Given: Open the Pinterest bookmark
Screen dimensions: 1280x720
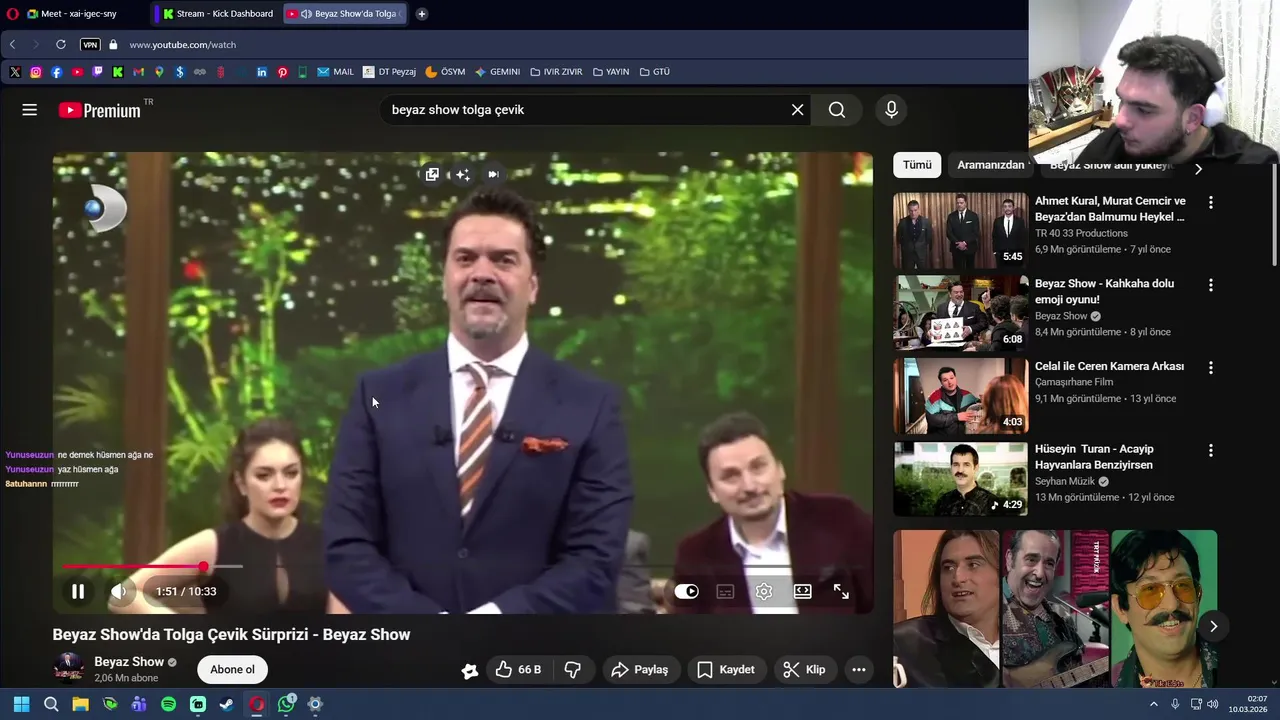Looking at the screenshot, I should tap(283, 72).
